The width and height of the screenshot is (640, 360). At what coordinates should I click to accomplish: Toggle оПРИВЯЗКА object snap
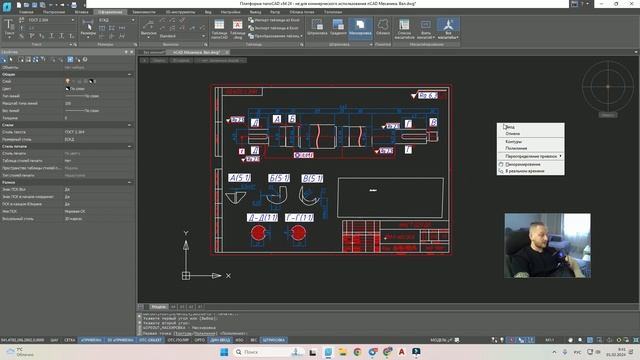[x=91, y=340]
